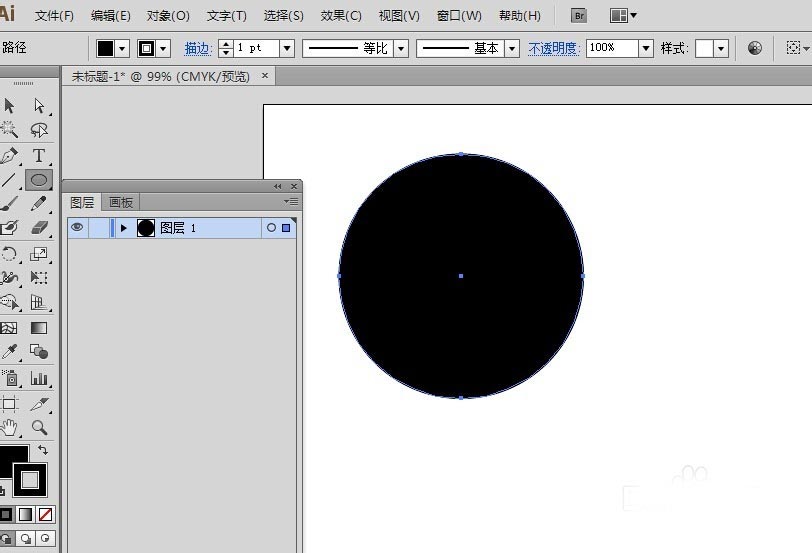Image resolution: width=812 pixels, height=553 pixels.
Task: Pick the Magic Wand tool
Action: click(10, 130)
